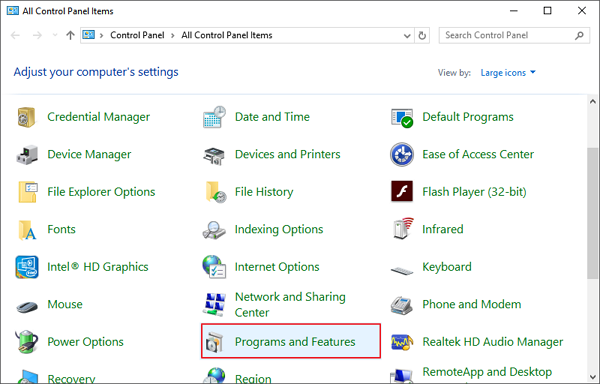Image resolution: width=600 pixels, height=384 pixels.
Task: Open the File Explorer Options link
Action: [x=101, y=192]
